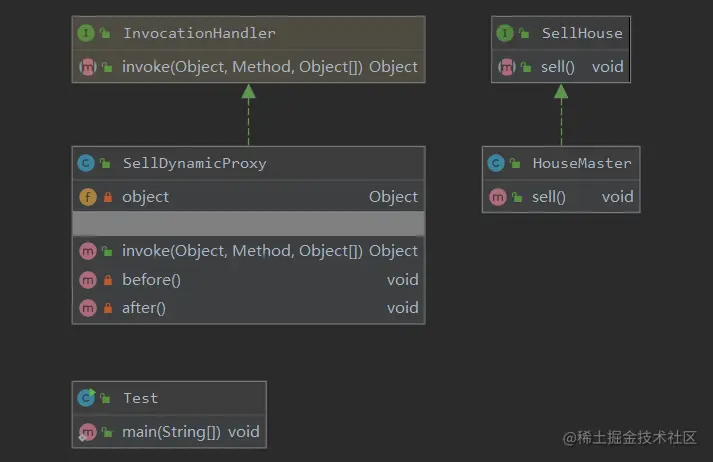Select the SellDynamicProxy class name

194,163
